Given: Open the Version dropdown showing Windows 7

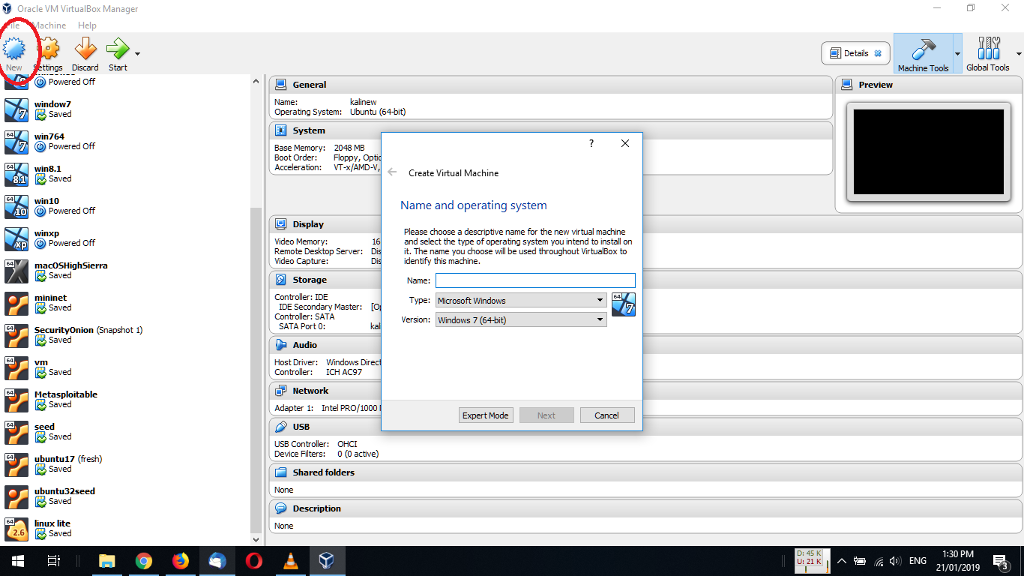Looking at the screenshot, I should coord(519,320).
